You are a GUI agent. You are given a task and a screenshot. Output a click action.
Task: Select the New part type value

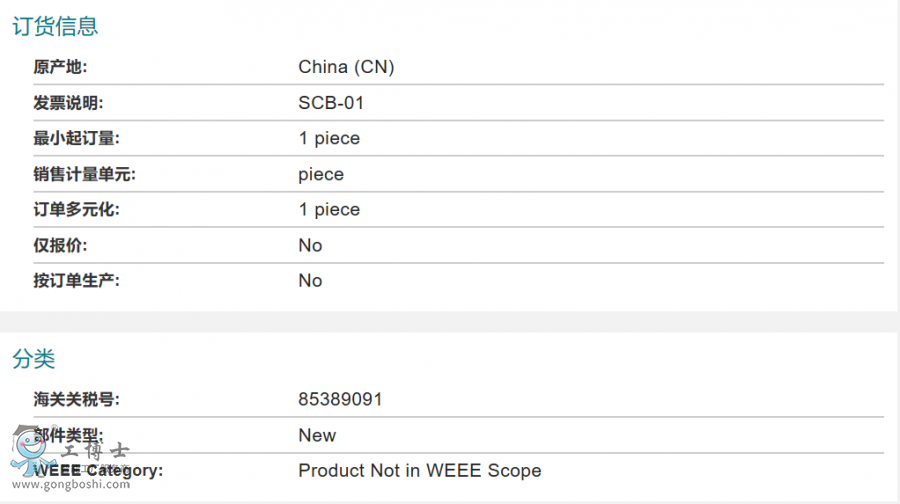pos(317,435)
